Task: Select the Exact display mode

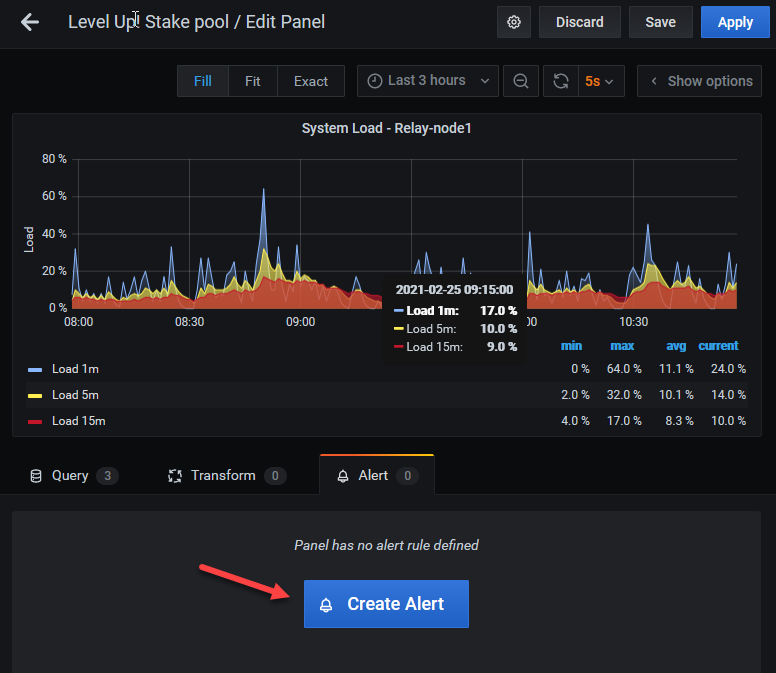Action: click(x=310, y=81)
